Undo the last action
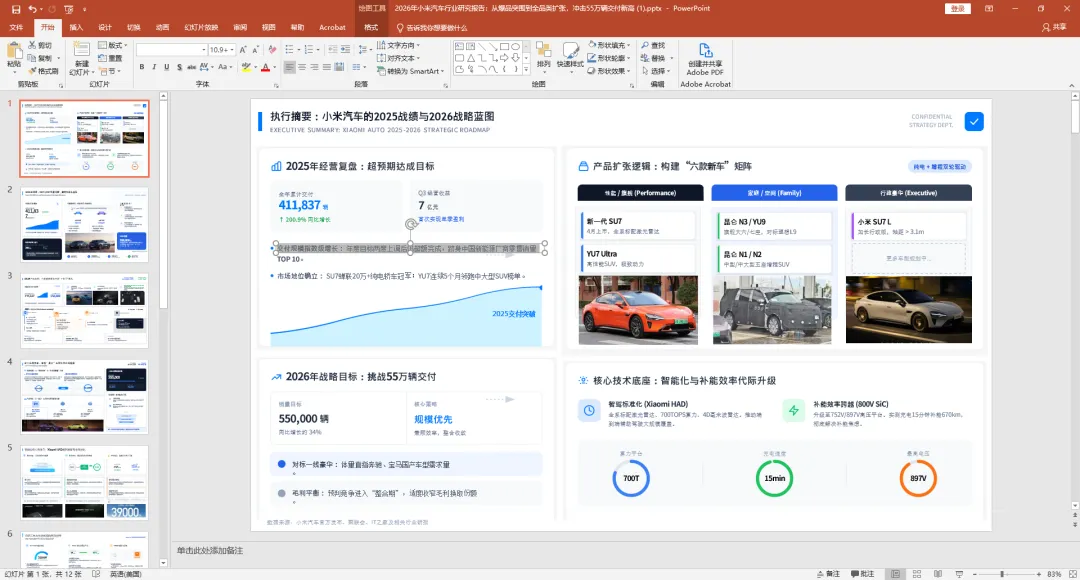Image resolution: width=1080 pixels, height=580 pixels. click(x=32, y=9)
